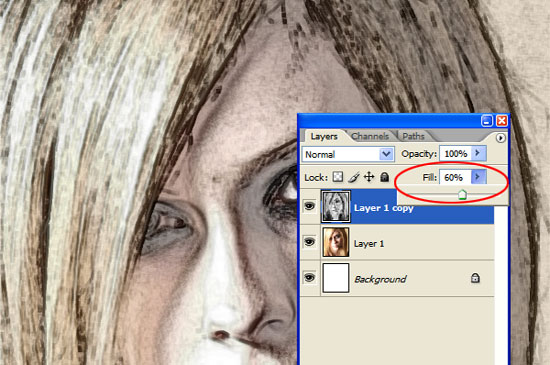Click the Fill slider handle
This screenshot has height=365, width=550.
tap(462, 195)
